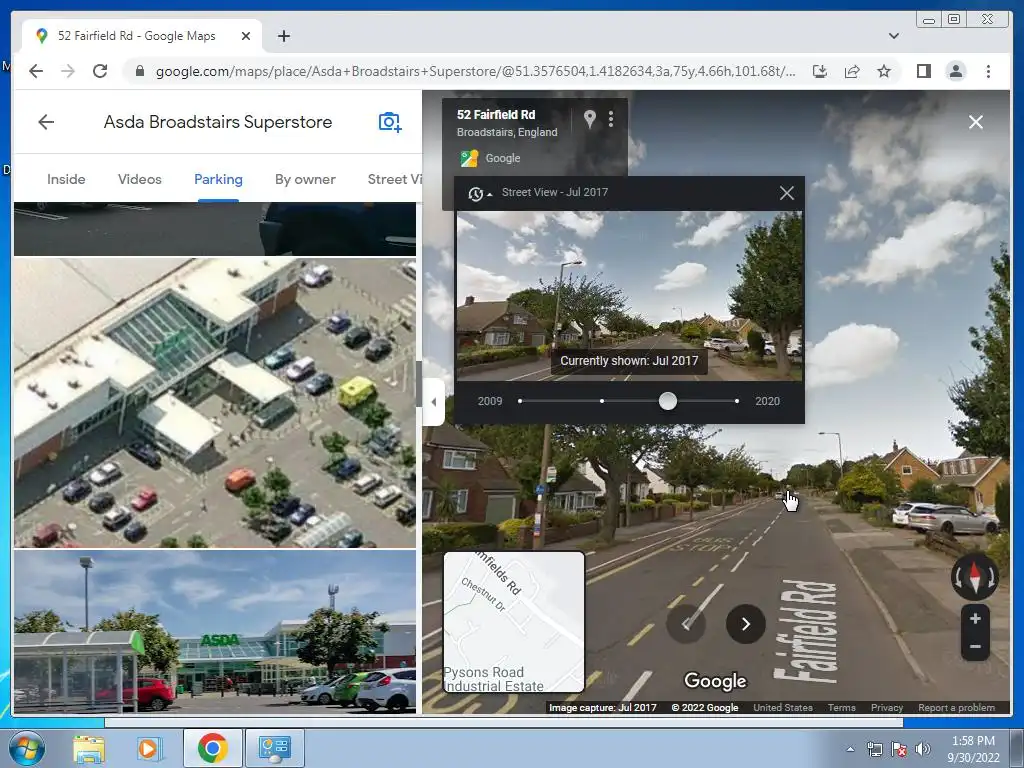View site security lock information

[139, 71]
